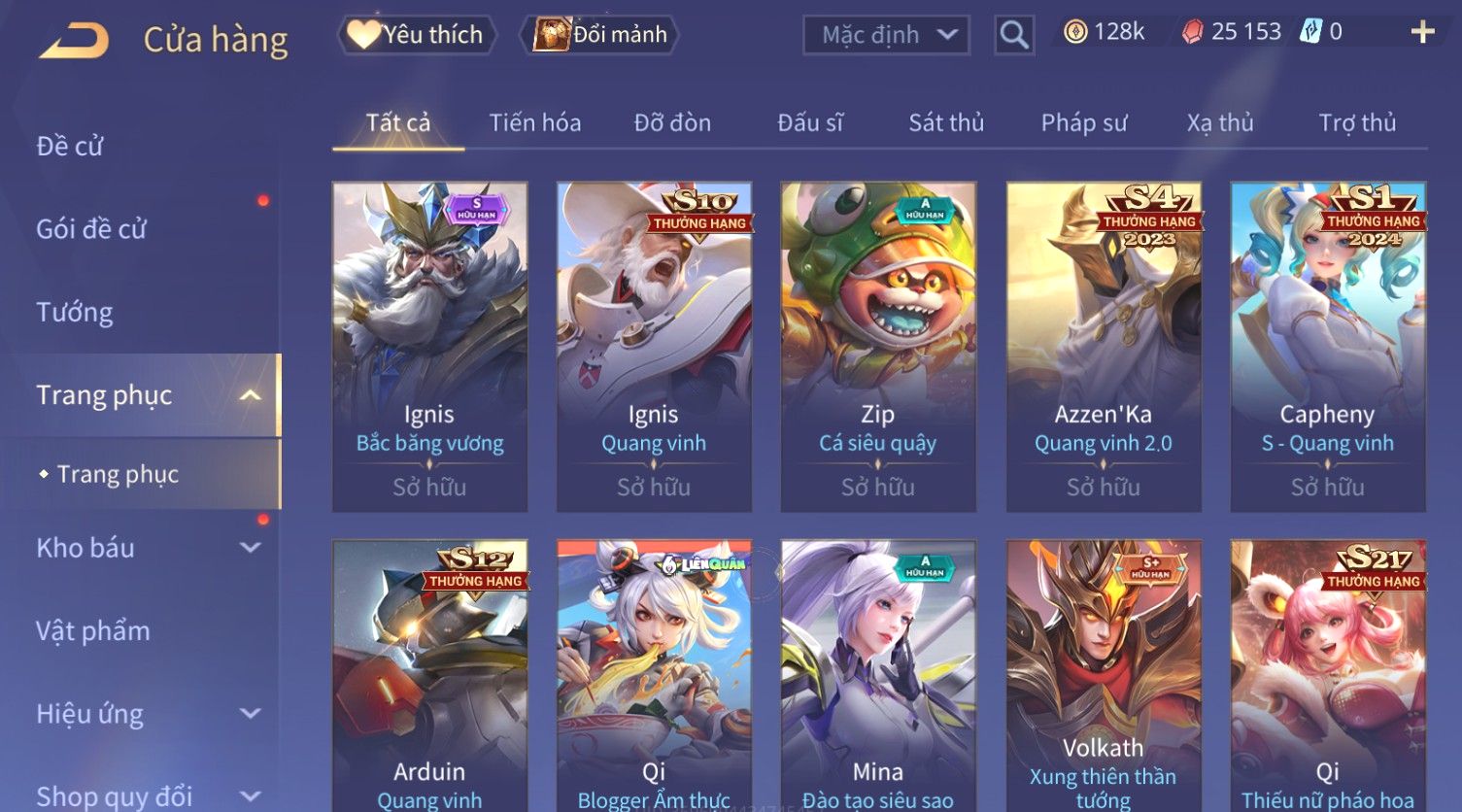Select Capheny S - Quang vinh skin
The width and height of the screenshot is (1462, 812).
[1328, 347]
